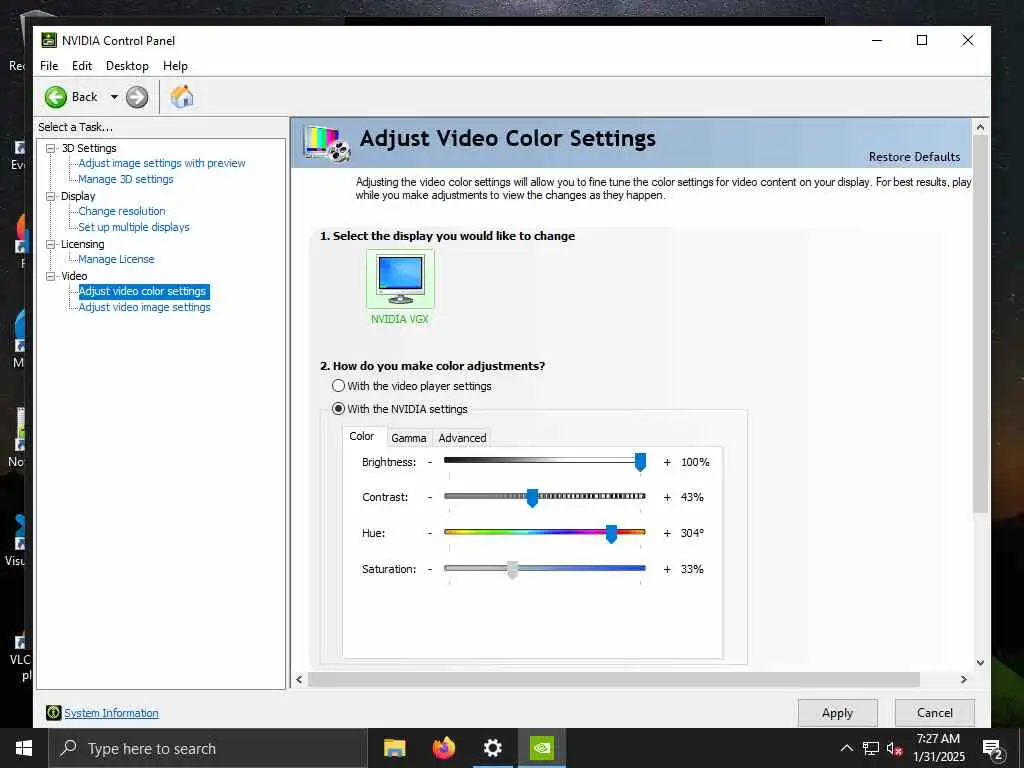Image resolution: width=1024 pixels, height=768 pixels.
Task: Click the muted volume tray icon
Action: point(894,748)
